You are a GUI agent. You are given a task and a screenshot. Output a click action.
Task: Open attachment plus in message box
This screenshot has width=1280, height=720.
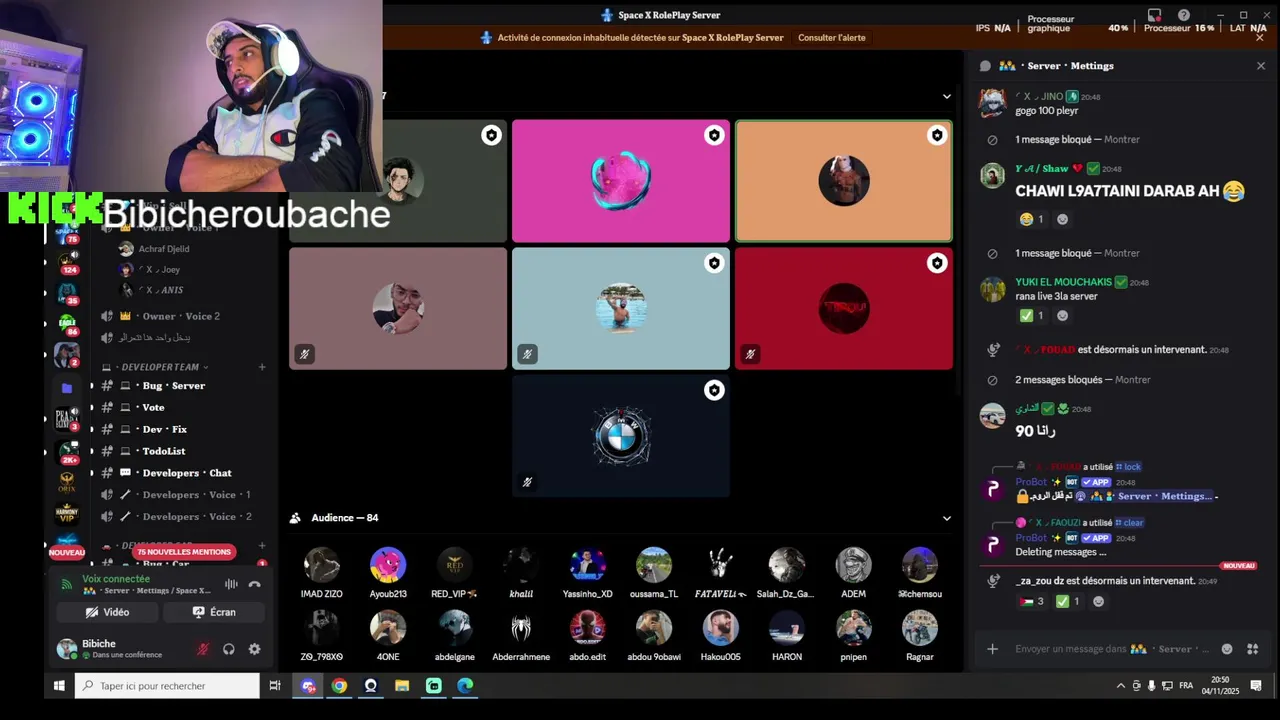coord(993,649)
